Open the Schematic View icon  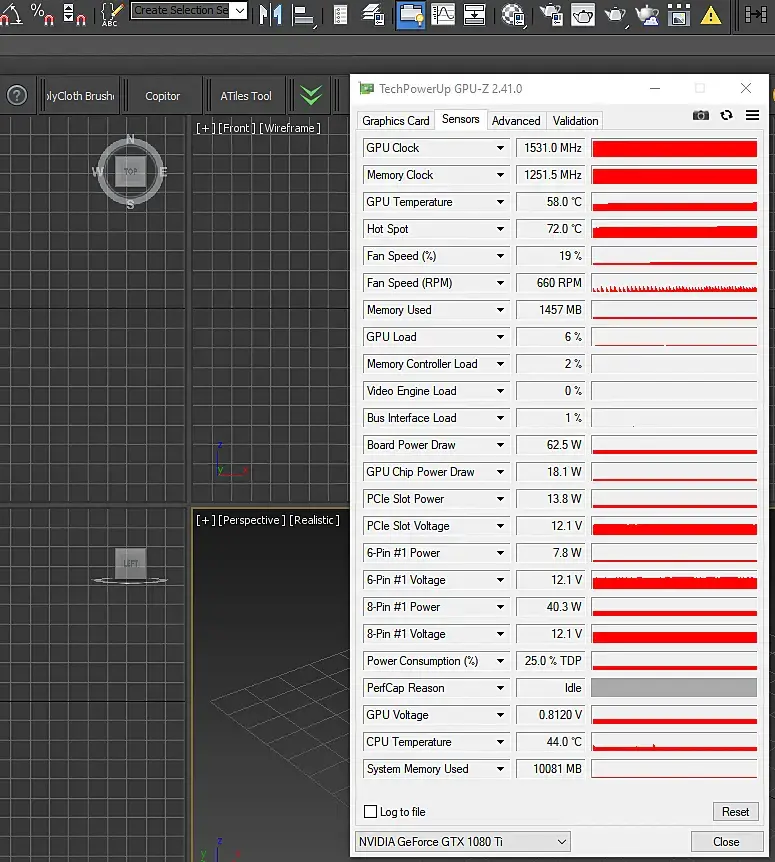474,14
